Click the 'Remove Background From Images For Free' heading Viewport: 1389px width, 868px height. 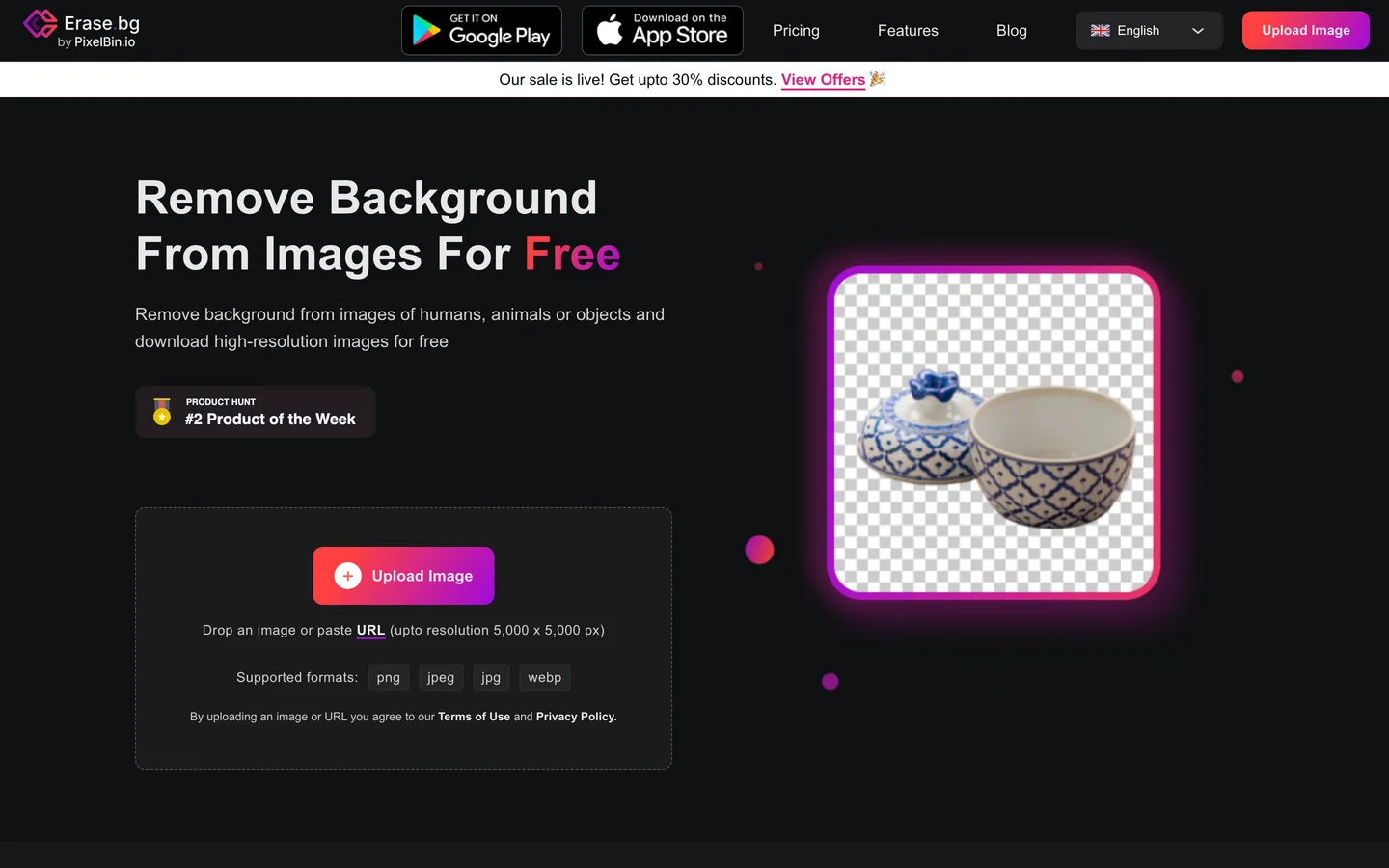[x=377, y=226]
